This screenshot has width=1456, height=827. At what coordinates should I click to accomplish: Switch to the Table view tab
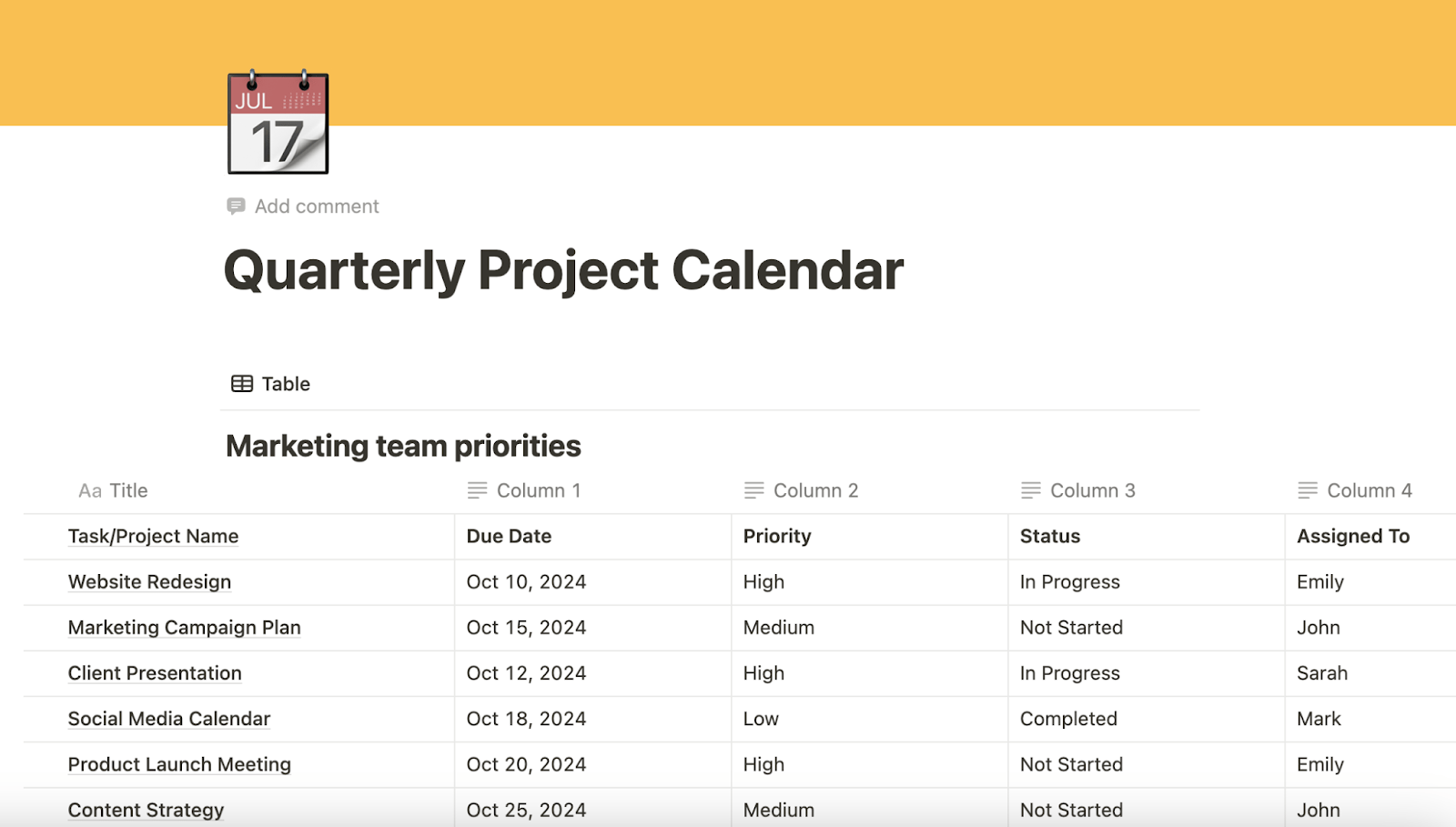(270, 383)
